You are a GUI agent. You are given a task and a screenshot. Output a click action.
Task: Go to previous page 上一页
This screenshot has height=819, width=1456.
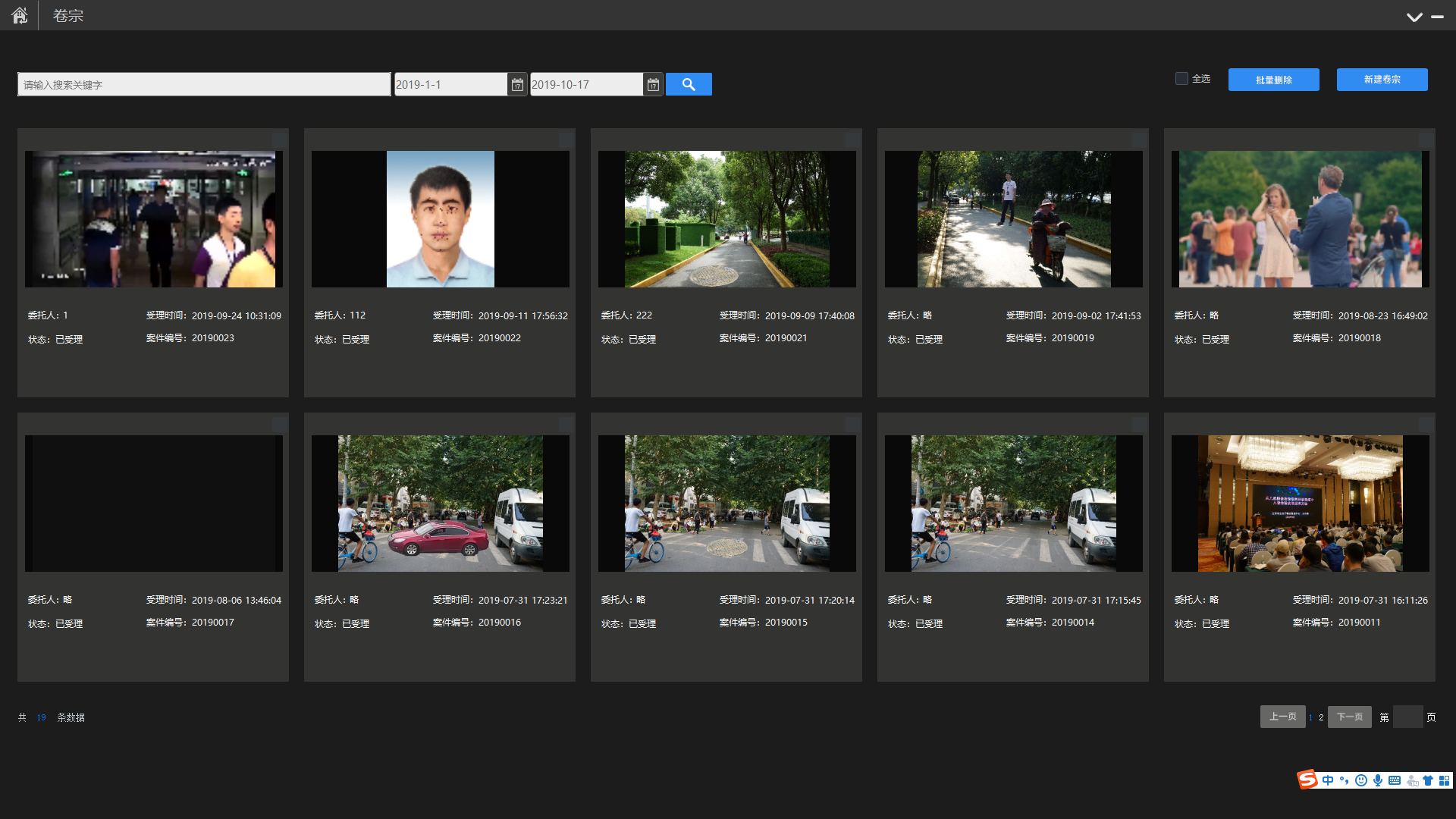[x=1283, y=717]
